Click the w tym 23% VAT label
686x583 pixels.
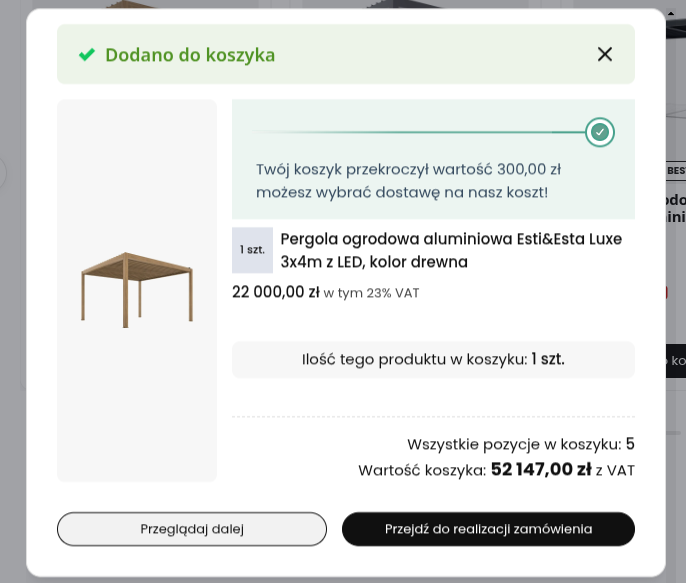(371, 293)
